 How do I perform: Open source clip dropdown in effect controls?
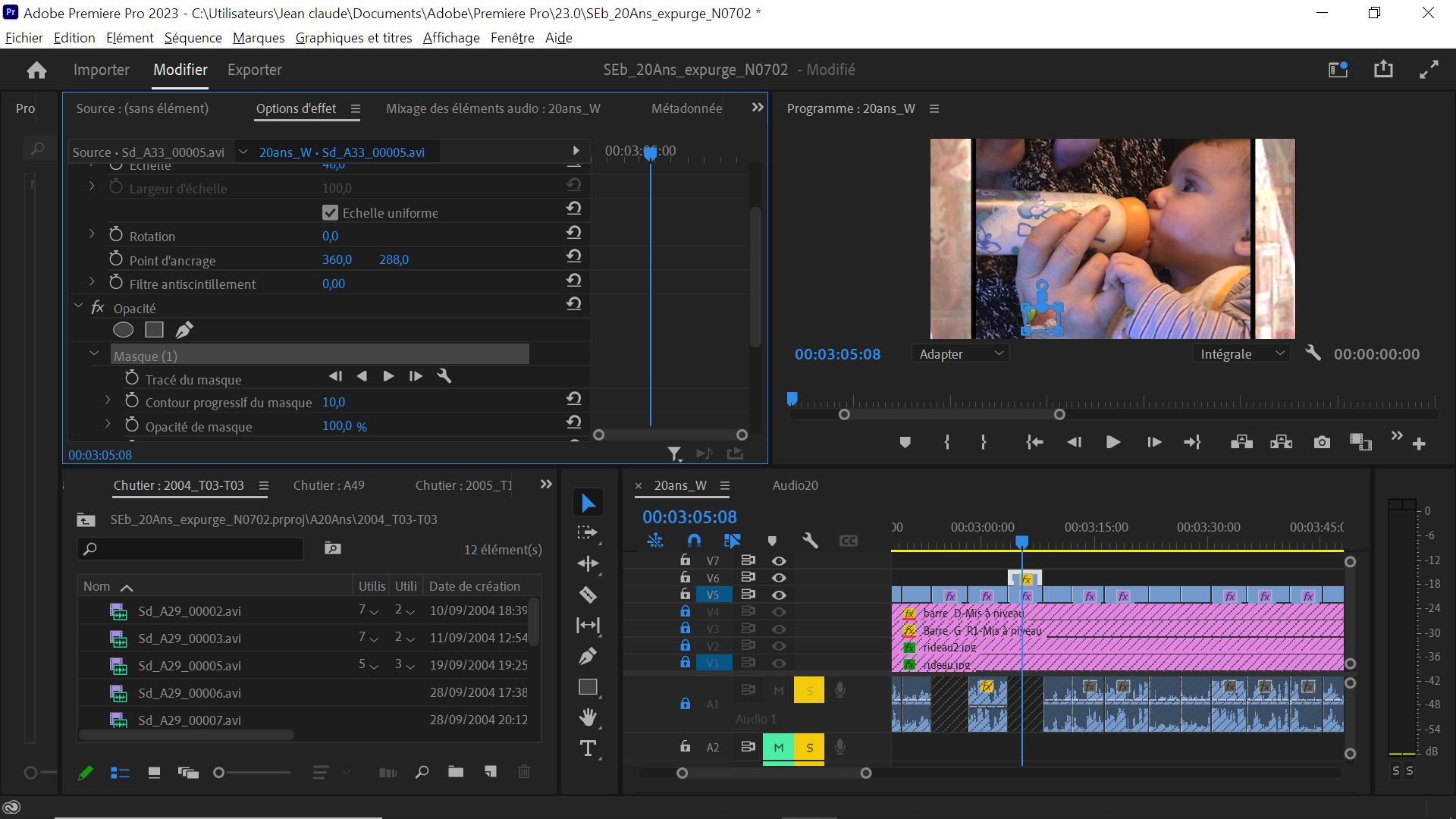click(x=243, y=152)
